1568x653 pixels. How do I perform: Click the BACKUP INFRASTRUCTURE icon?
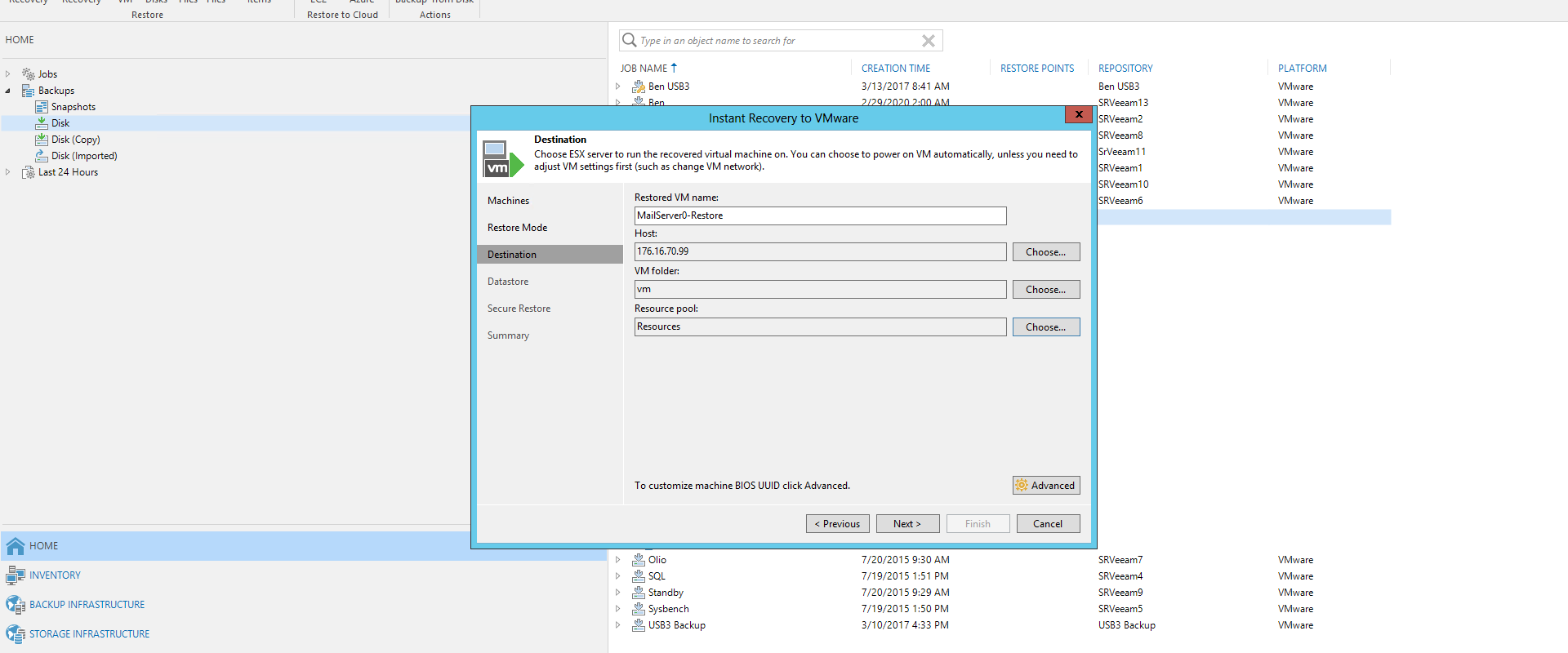(x=16, y=605)
